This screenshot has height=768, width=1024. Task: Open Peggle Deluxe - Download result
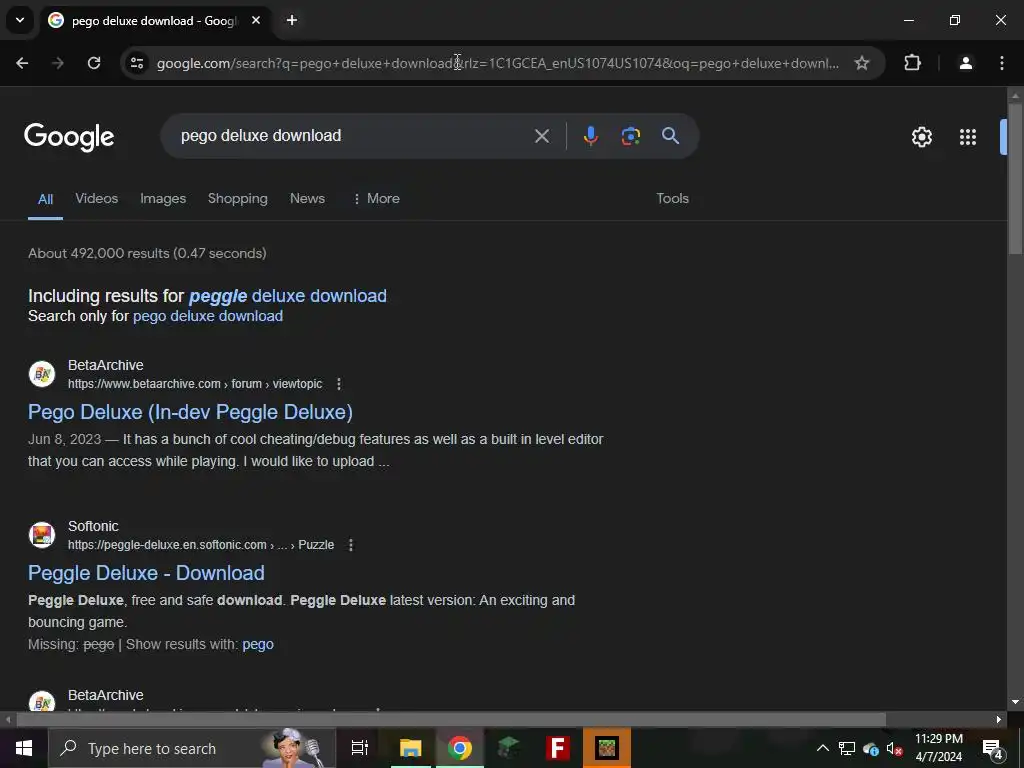(146, 573)
